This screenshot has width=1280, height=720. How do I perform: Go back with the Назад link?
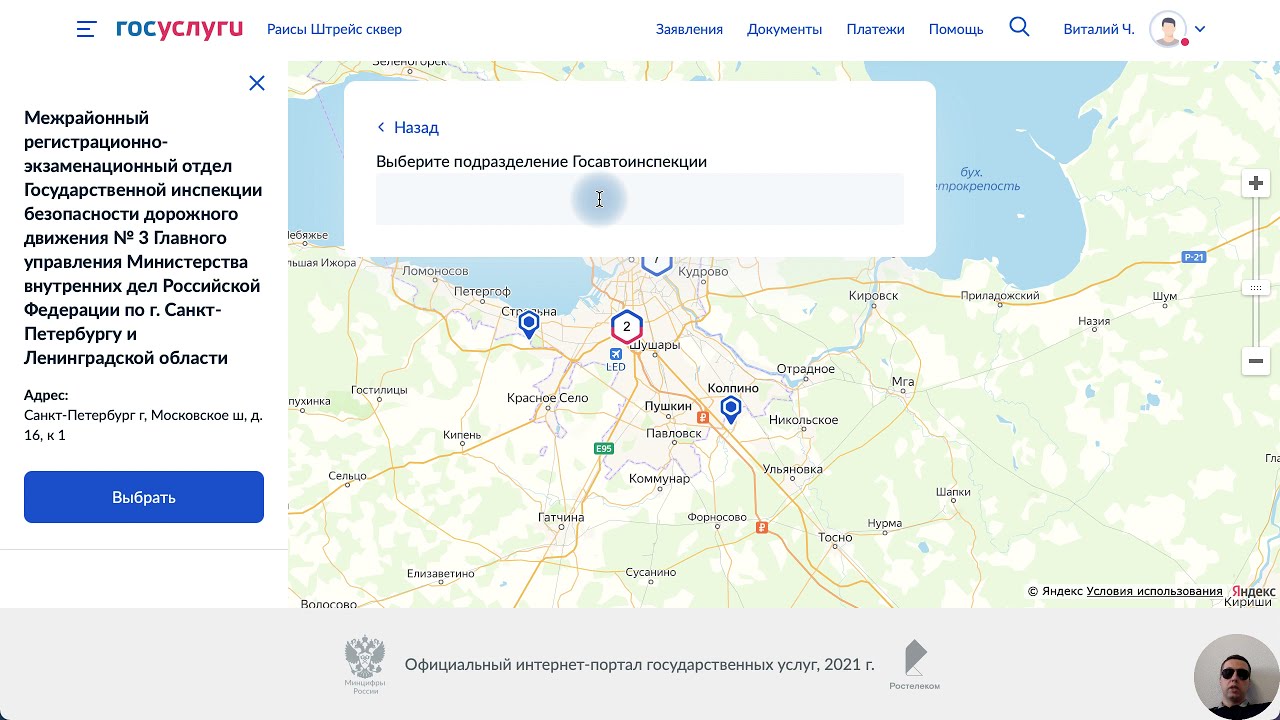[x=408, y=127]
